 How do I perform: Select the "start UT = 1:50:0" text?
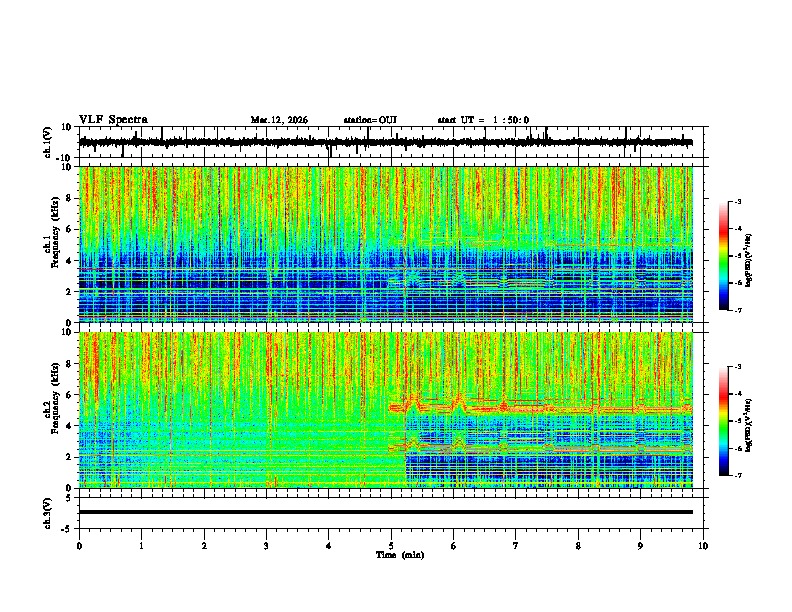click(483, 120)
